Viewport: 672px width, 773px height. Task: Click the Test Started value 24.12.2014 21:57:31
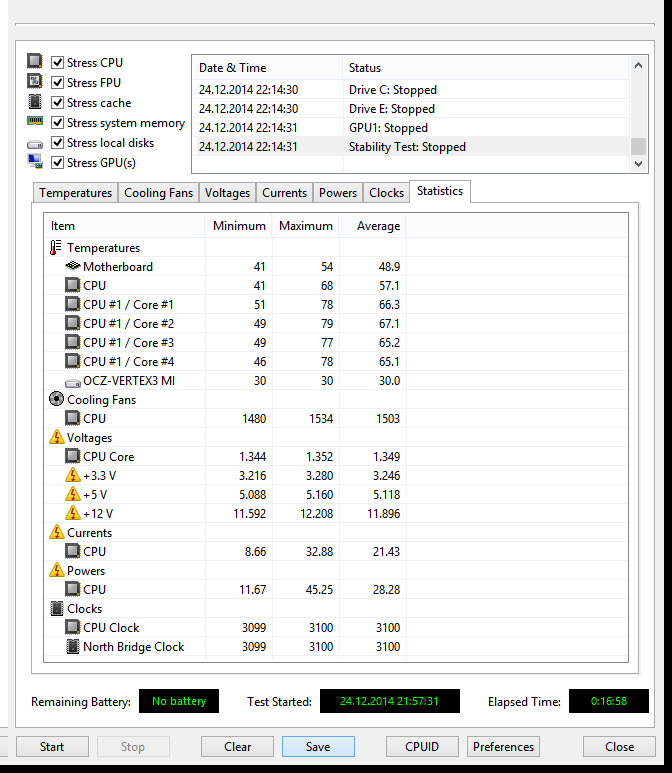[389, 701]
